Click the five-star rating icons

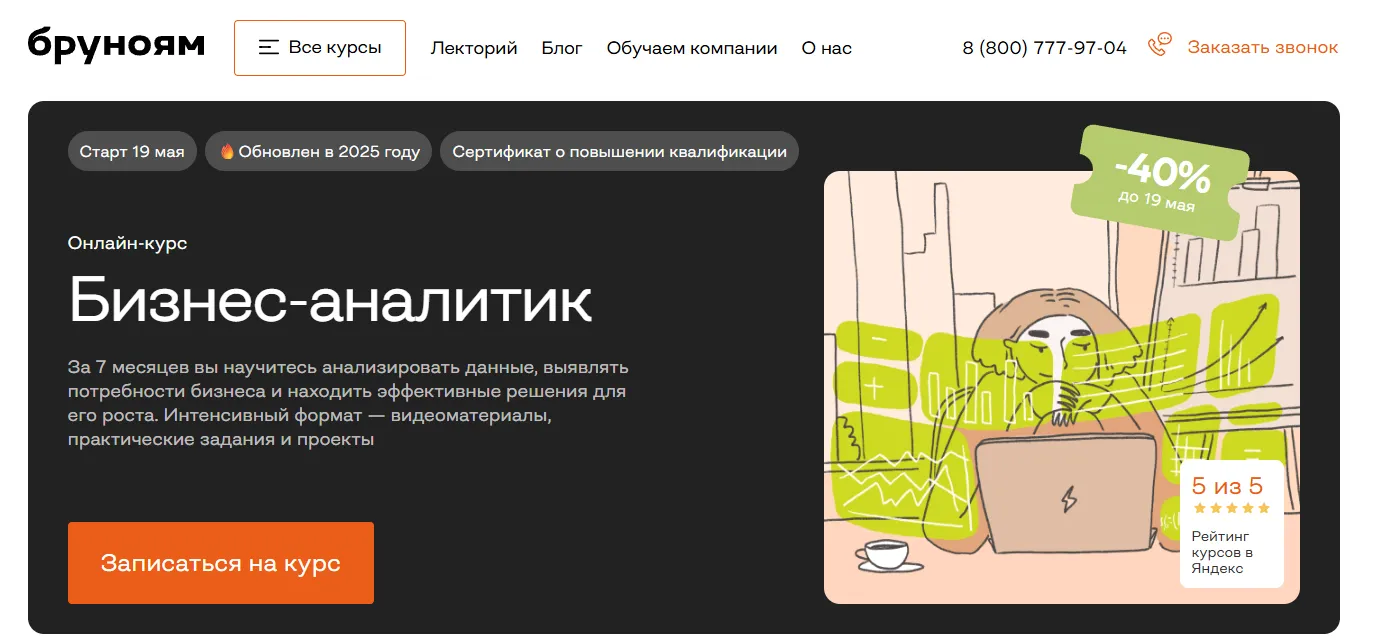tap(1231, 508)
